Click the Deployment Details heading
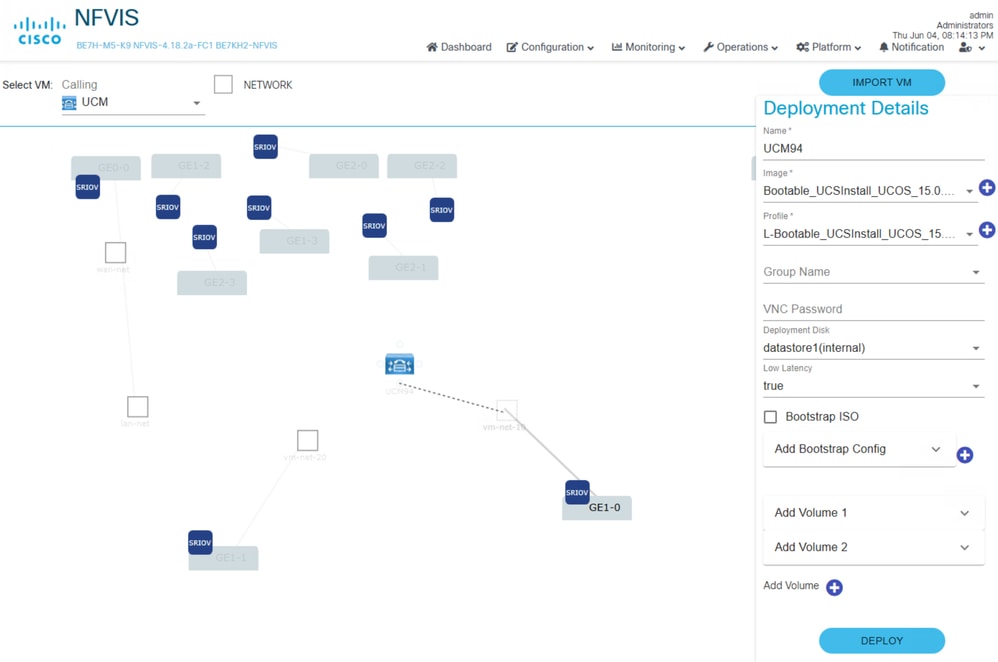Image resolution: width=998 pixels, height=662 pixels. pyautogui.click(x=845, y=108)
